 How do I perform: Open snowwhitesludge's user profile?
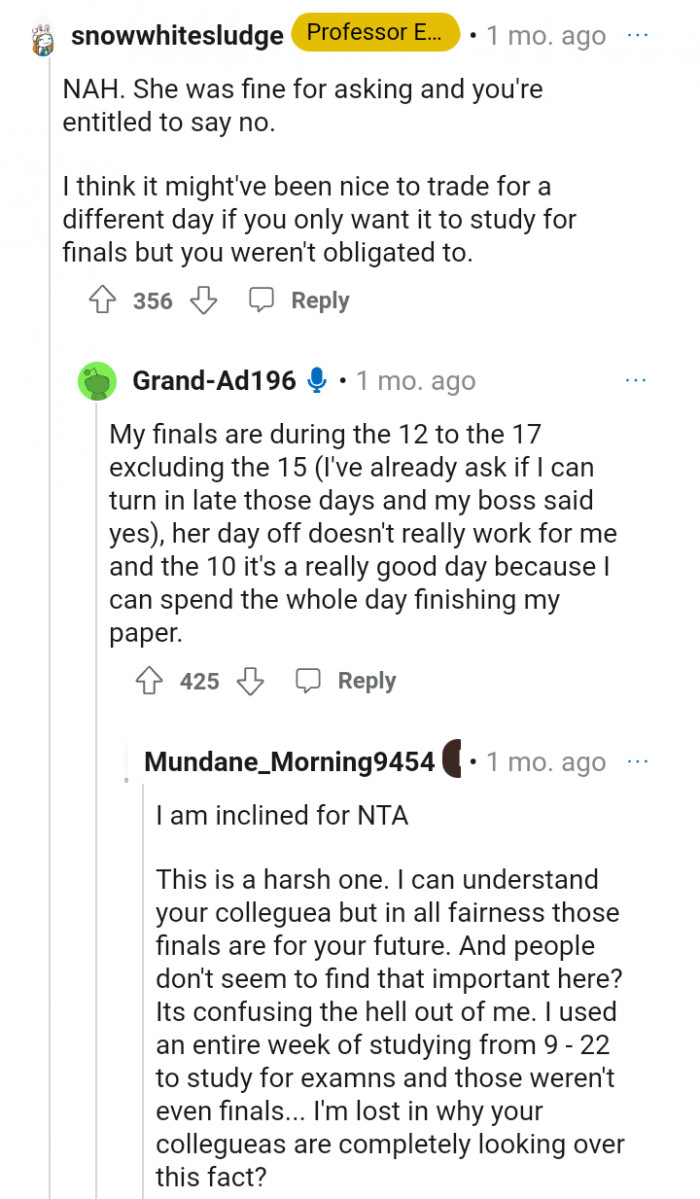point(177,37)
